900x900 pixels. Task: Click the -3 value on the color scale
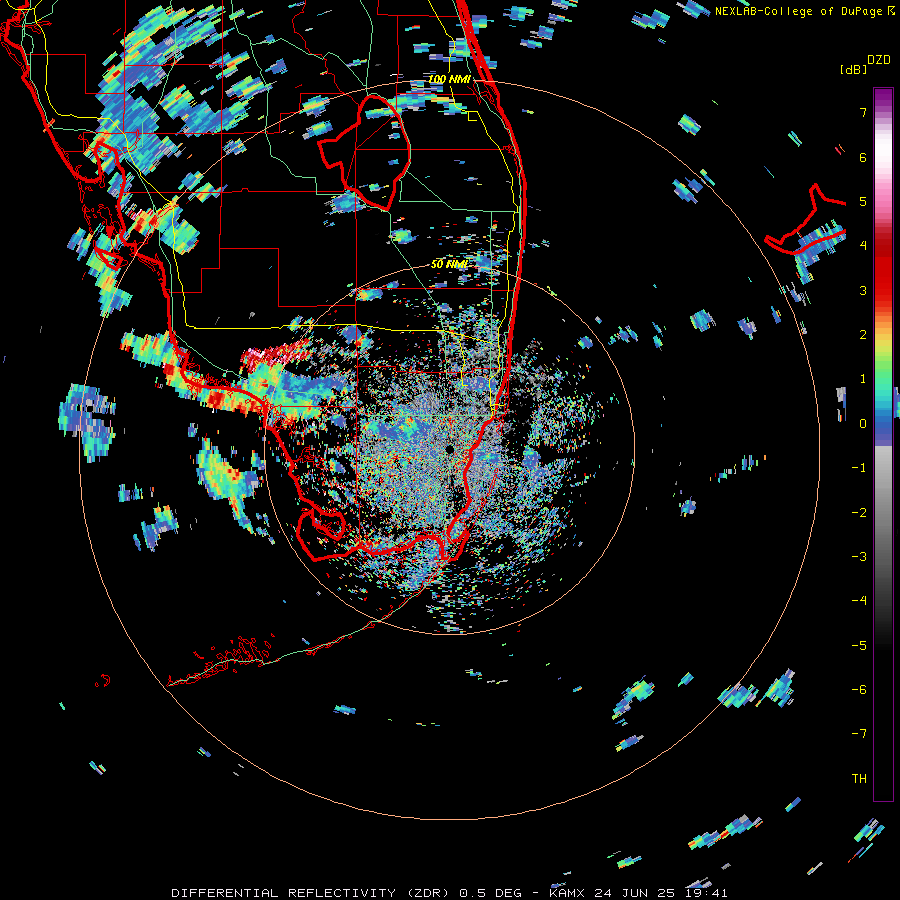[859, 557]
